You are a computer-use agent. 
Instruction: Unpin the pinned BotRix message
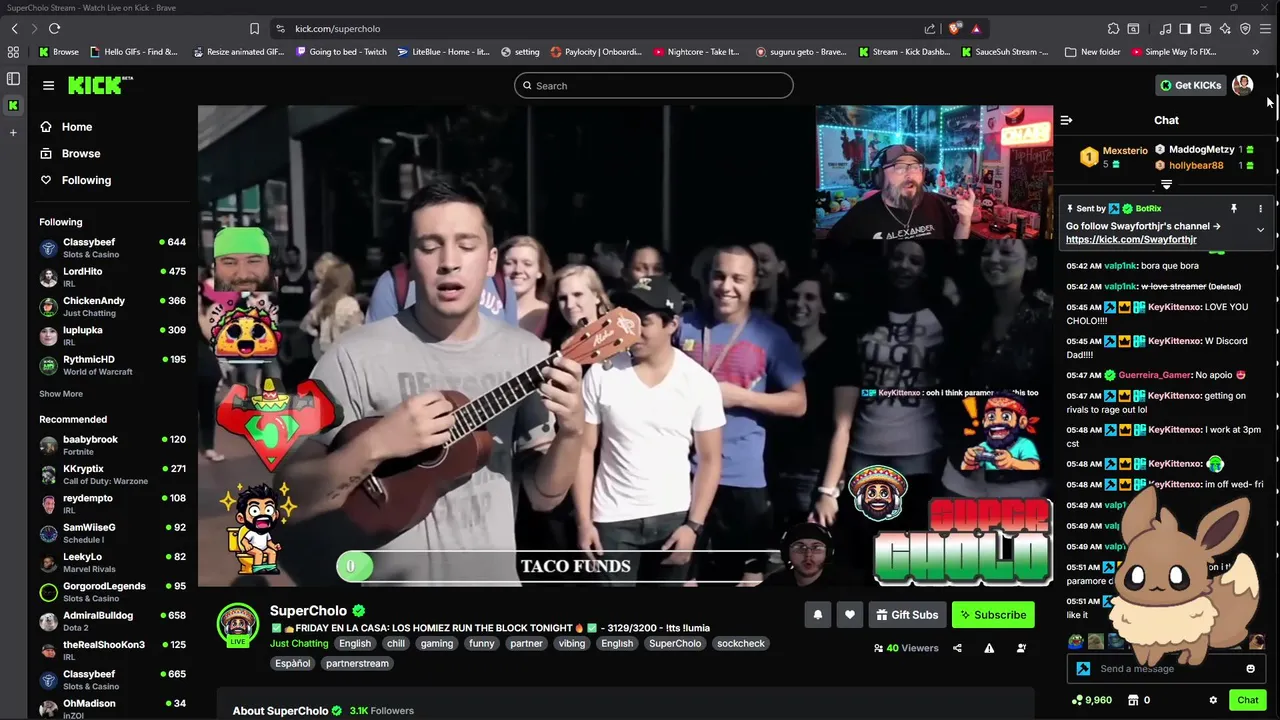[1234, 208]
